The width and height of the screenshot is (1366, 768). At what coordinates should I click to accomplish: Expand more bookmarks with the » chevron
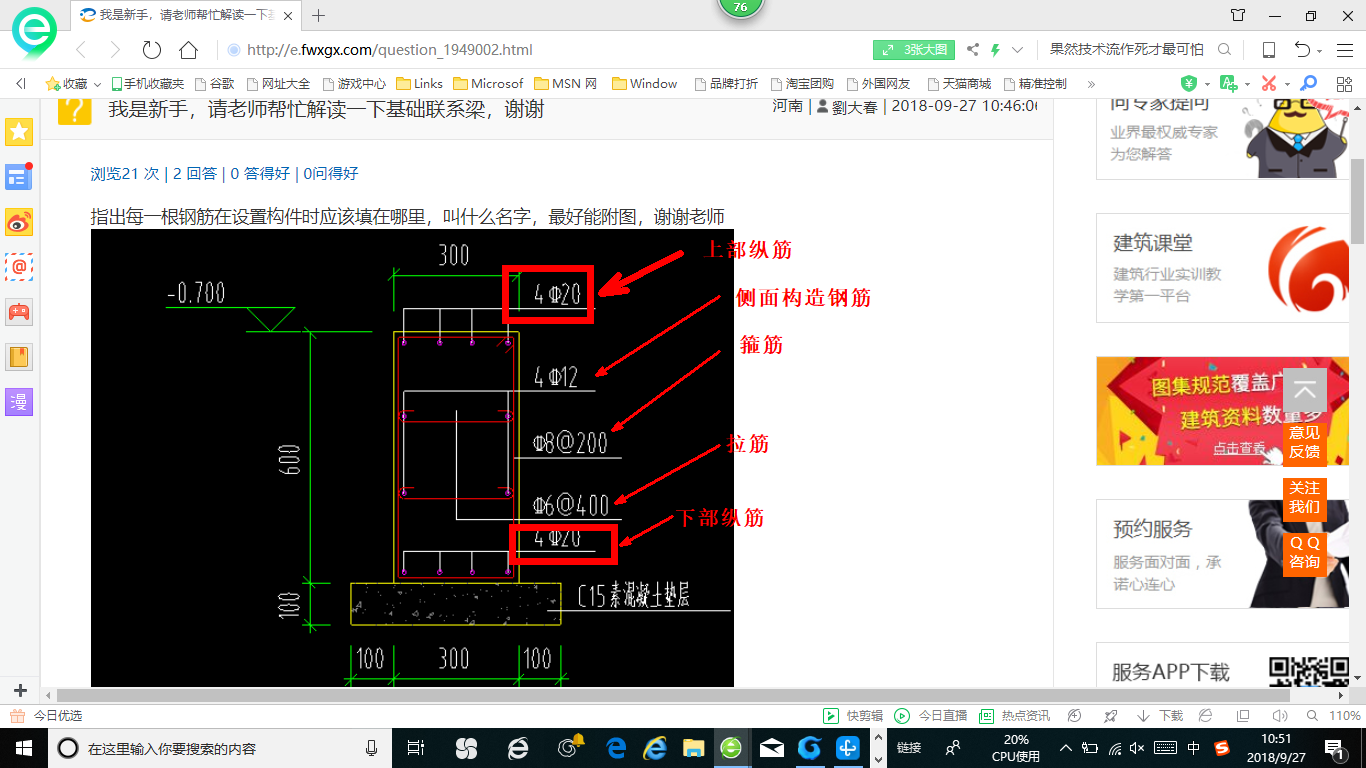point(1091,84)
